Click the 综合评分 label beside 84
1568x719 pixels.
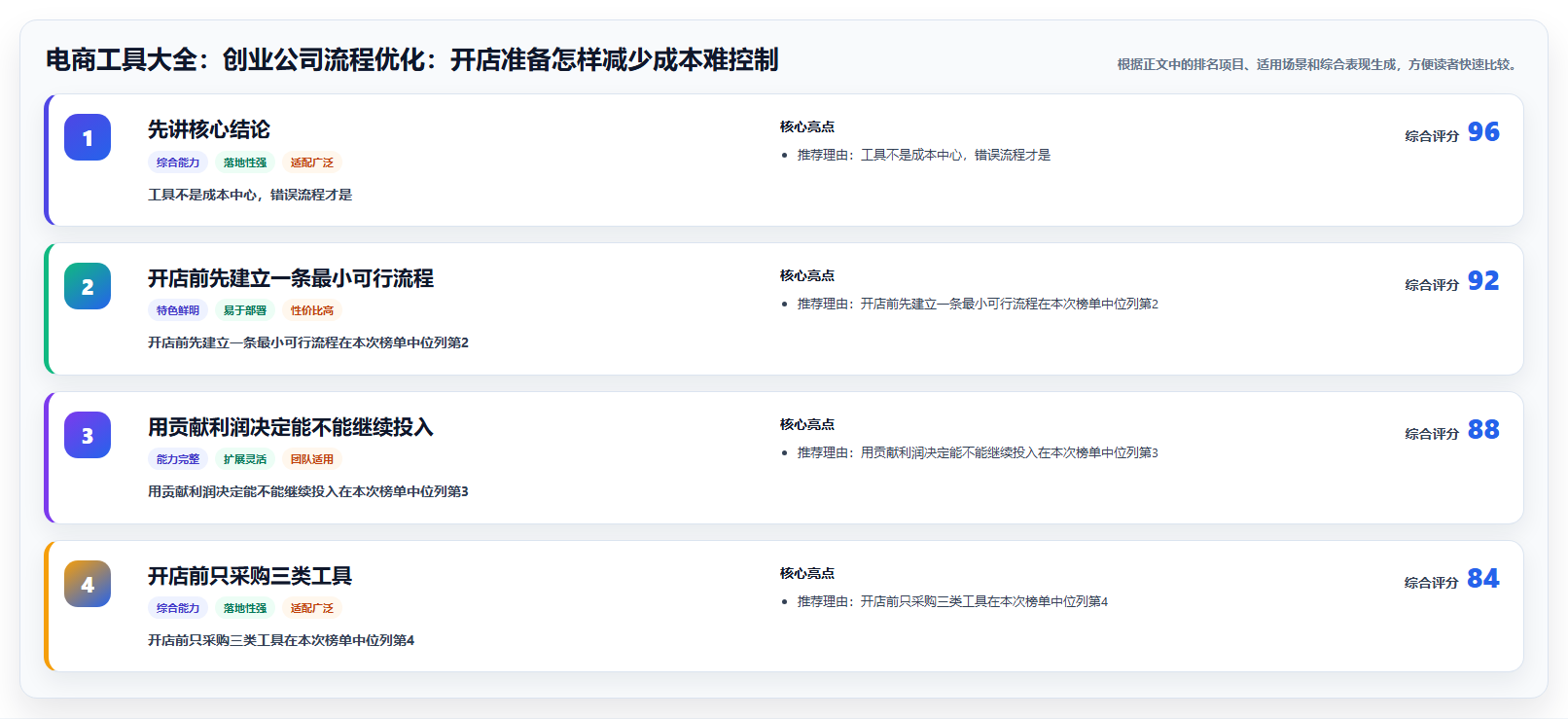[x=1432, y=583]
